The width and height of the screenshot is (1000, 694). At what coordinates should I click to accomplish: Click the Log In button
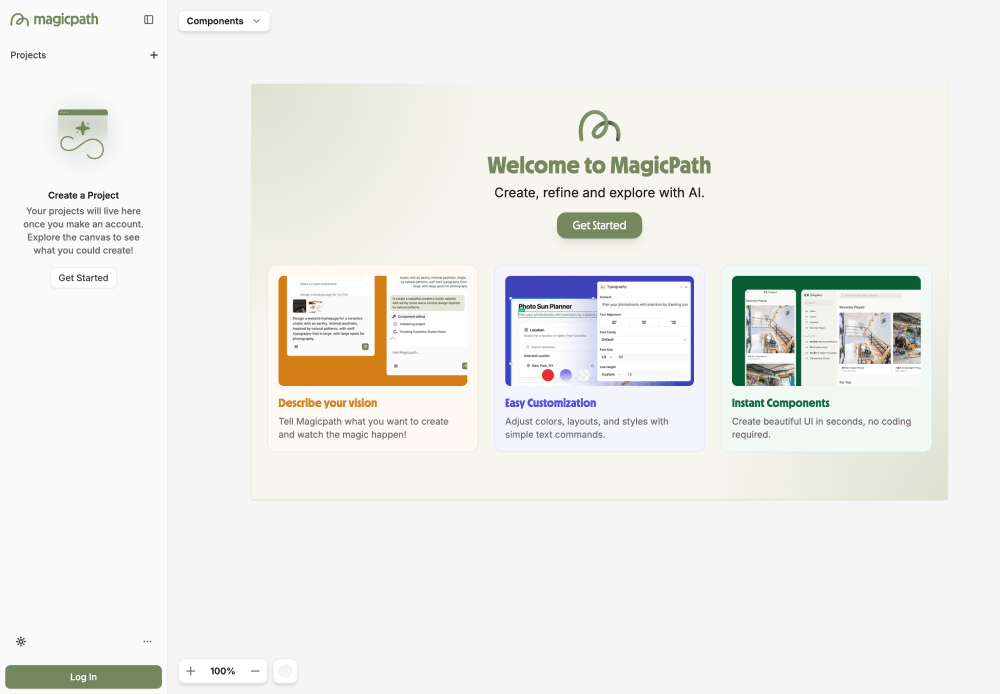[84, 677]
